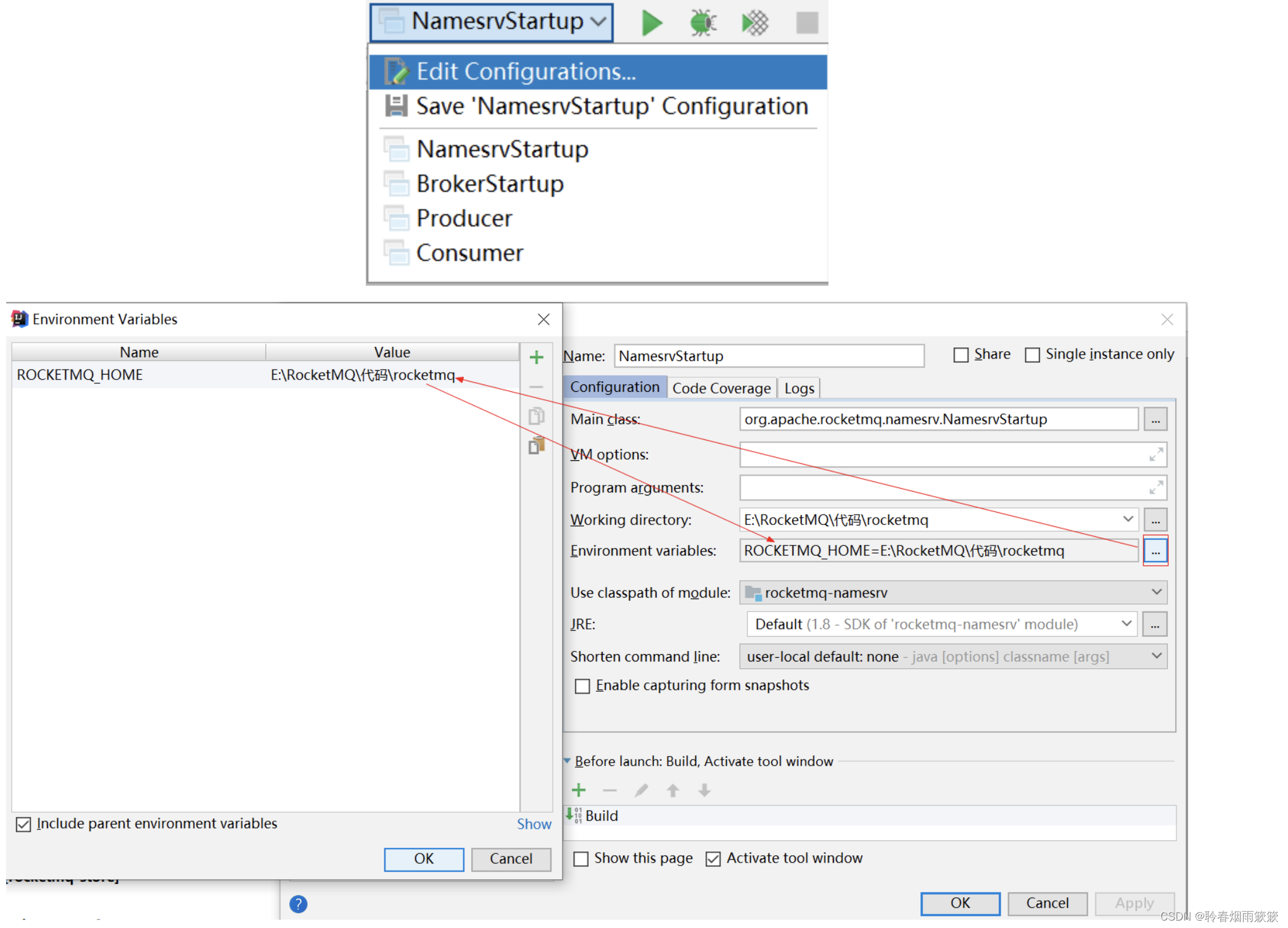Select BrokerStartup configuration
This screenshot has height=928, width=1288.
tap(598, 184)
